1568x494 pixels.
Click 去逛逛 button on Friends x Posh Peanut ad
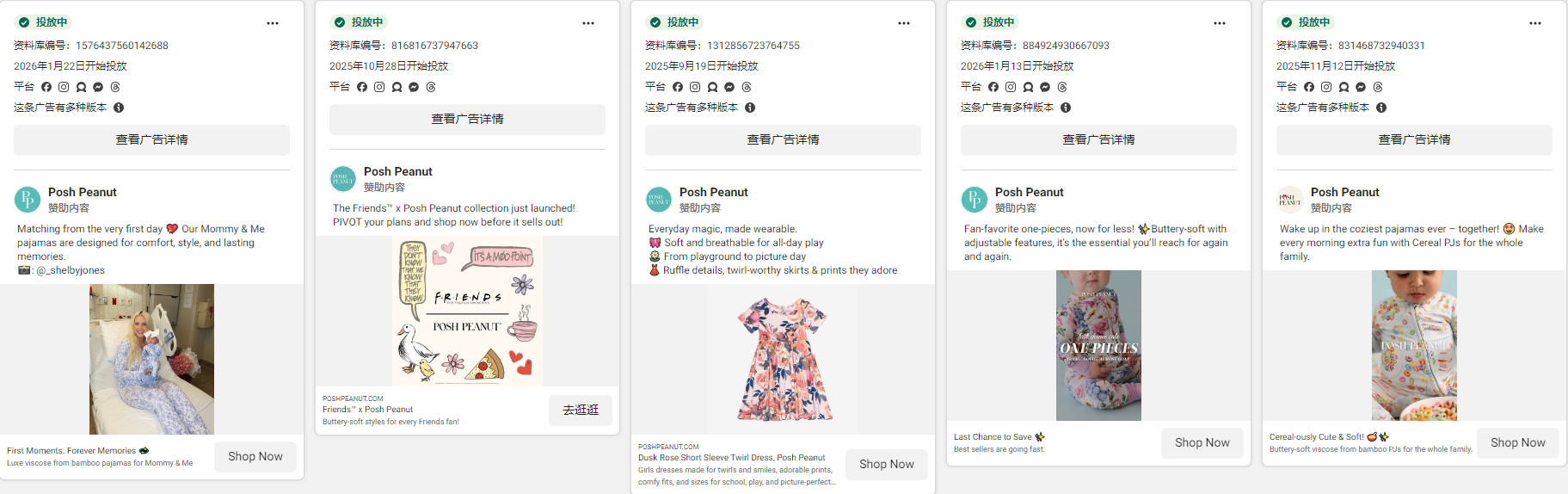[x=581, y=411]
